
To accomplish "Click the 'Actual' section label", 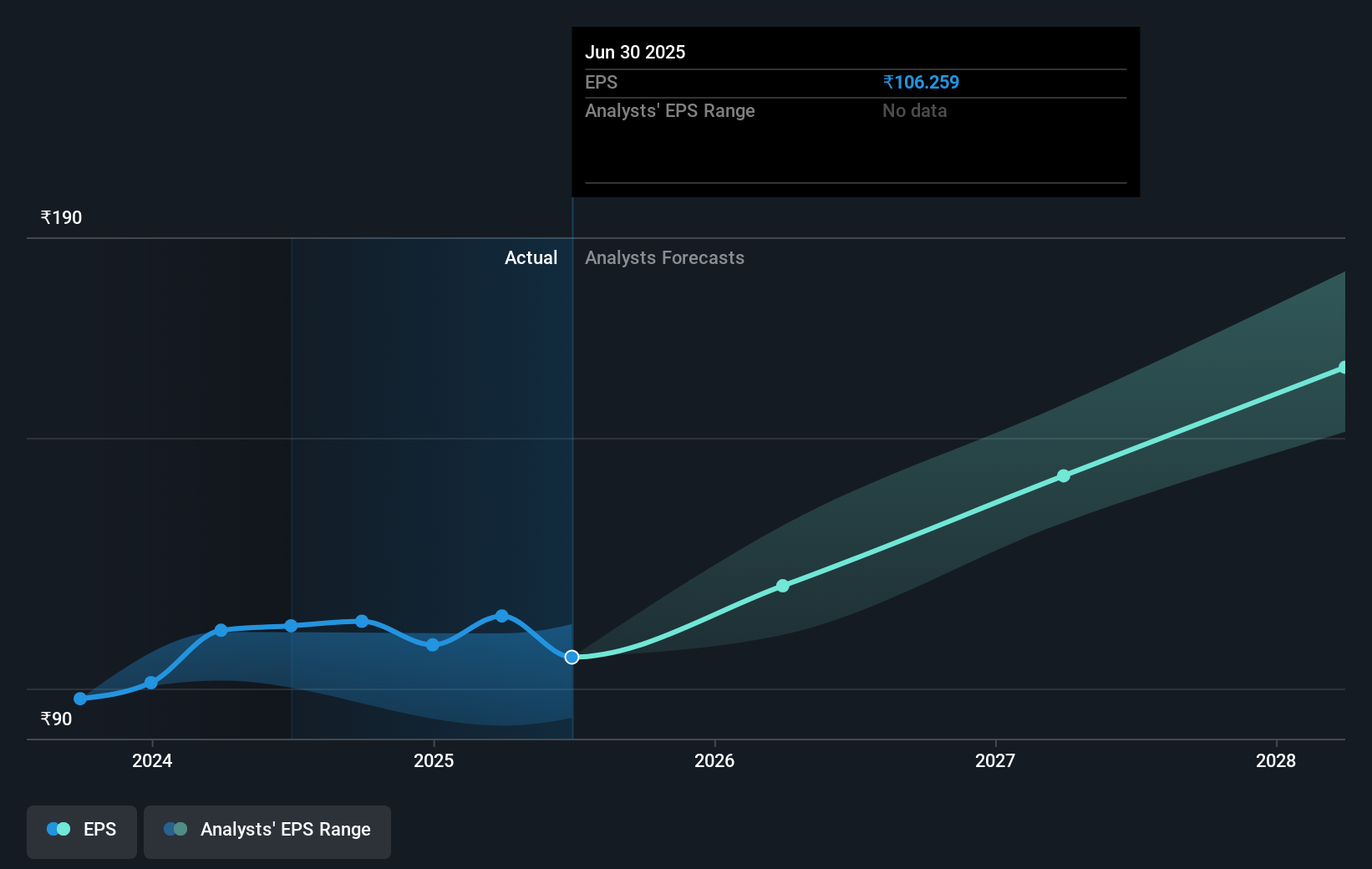I will tap(531, 258).
